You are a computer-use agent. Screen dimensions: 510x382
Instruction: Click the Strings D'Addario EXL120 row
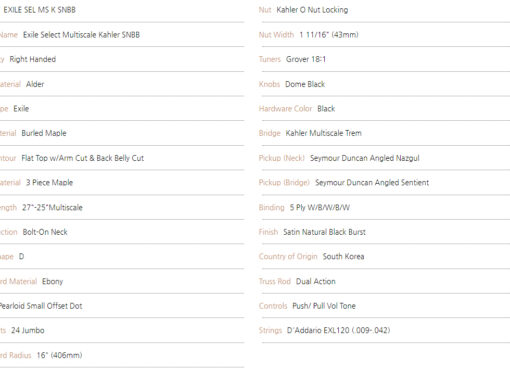click(x=384, y=330)
